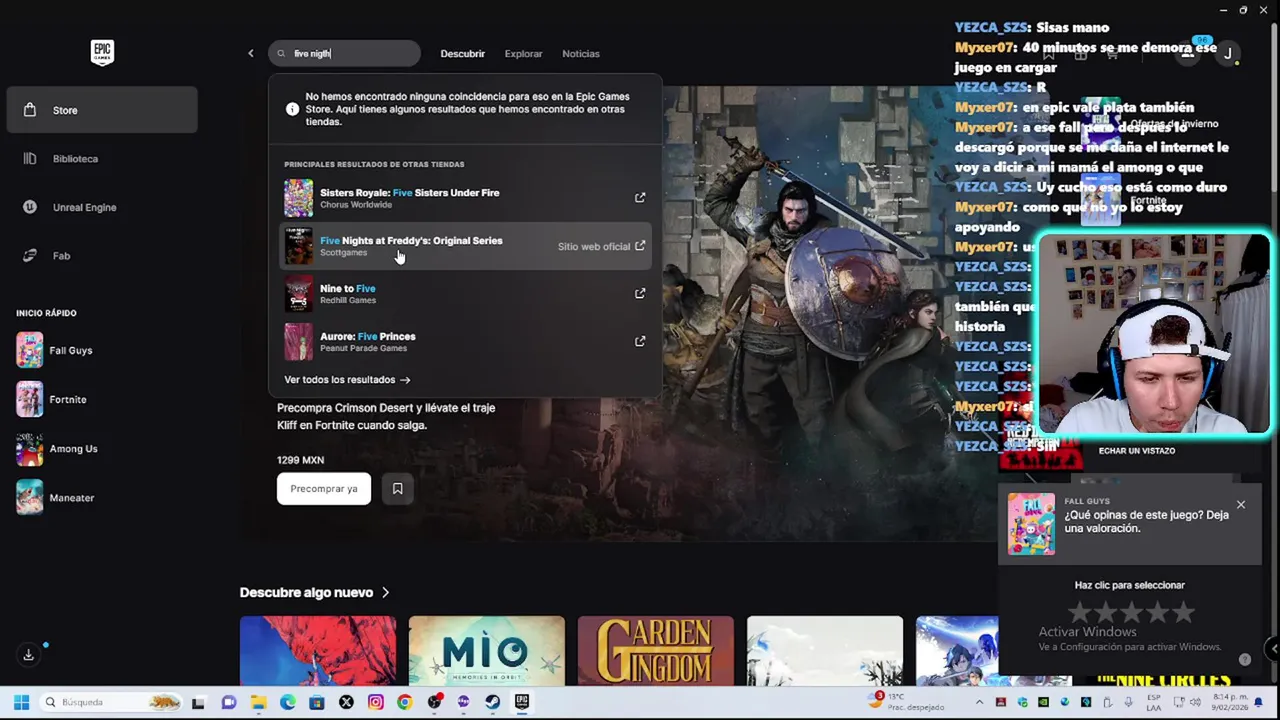Open OBS Studio from taskbar
Image resolution: width=1280 pixels, height=720 pixels.
point(434,702)
